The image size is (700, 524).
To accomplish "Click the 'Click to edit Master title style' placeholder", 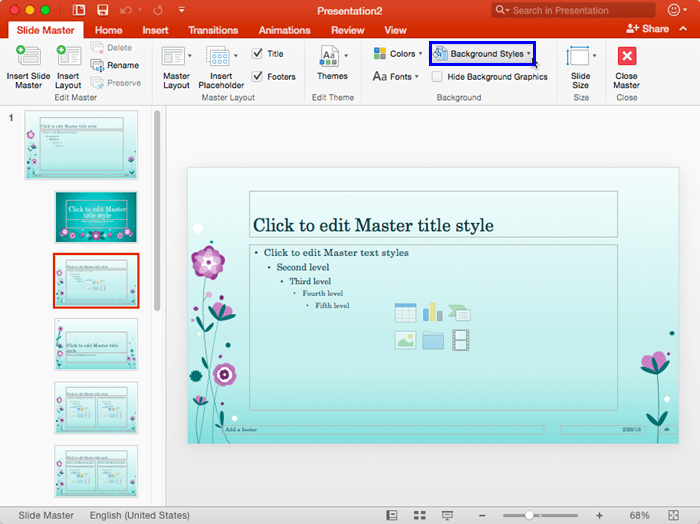I will (x=433, y=214).
